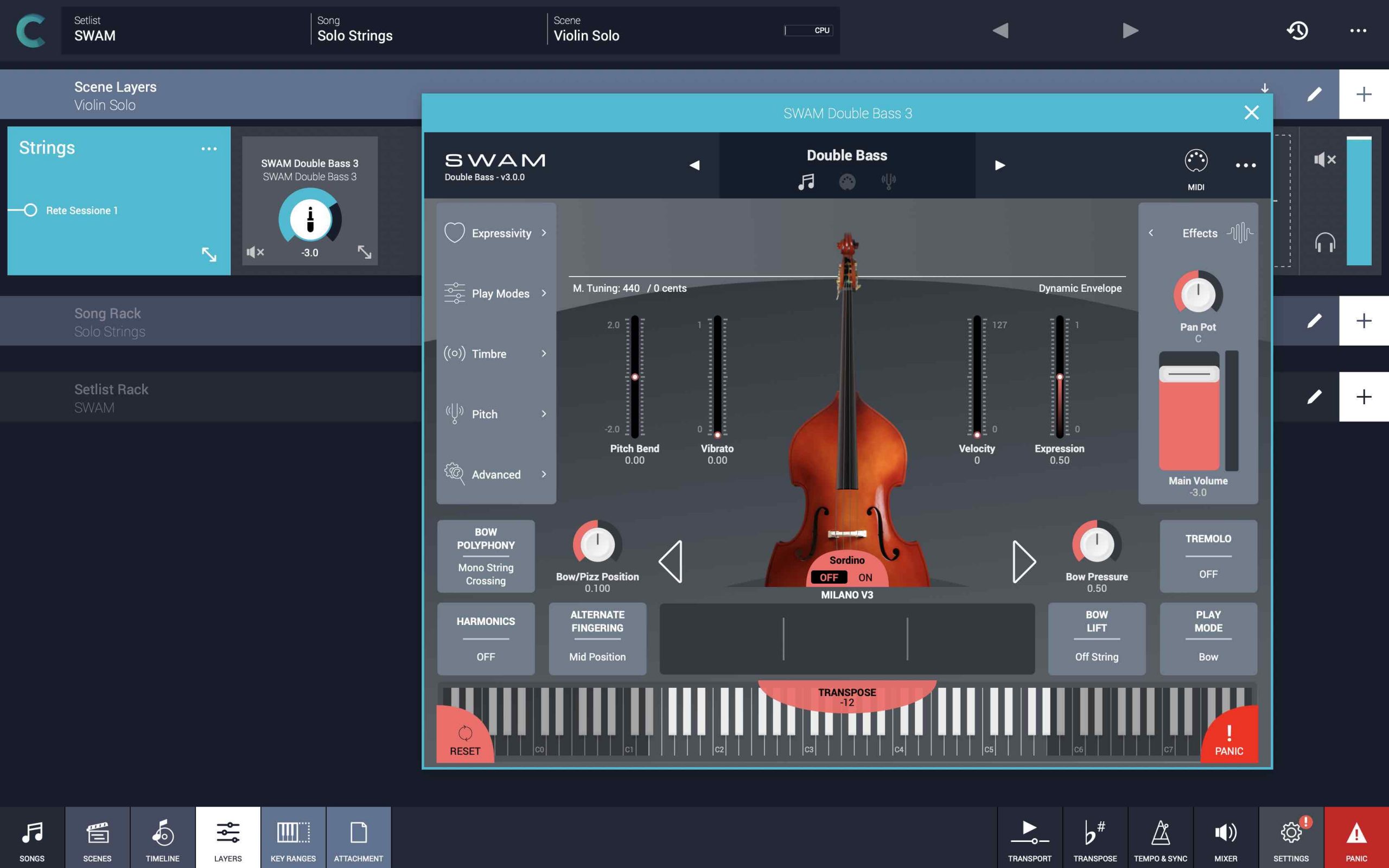Open Tempo & Sync metronome panel
This screenshot has width=1389, height=868.
point(1161,838)
